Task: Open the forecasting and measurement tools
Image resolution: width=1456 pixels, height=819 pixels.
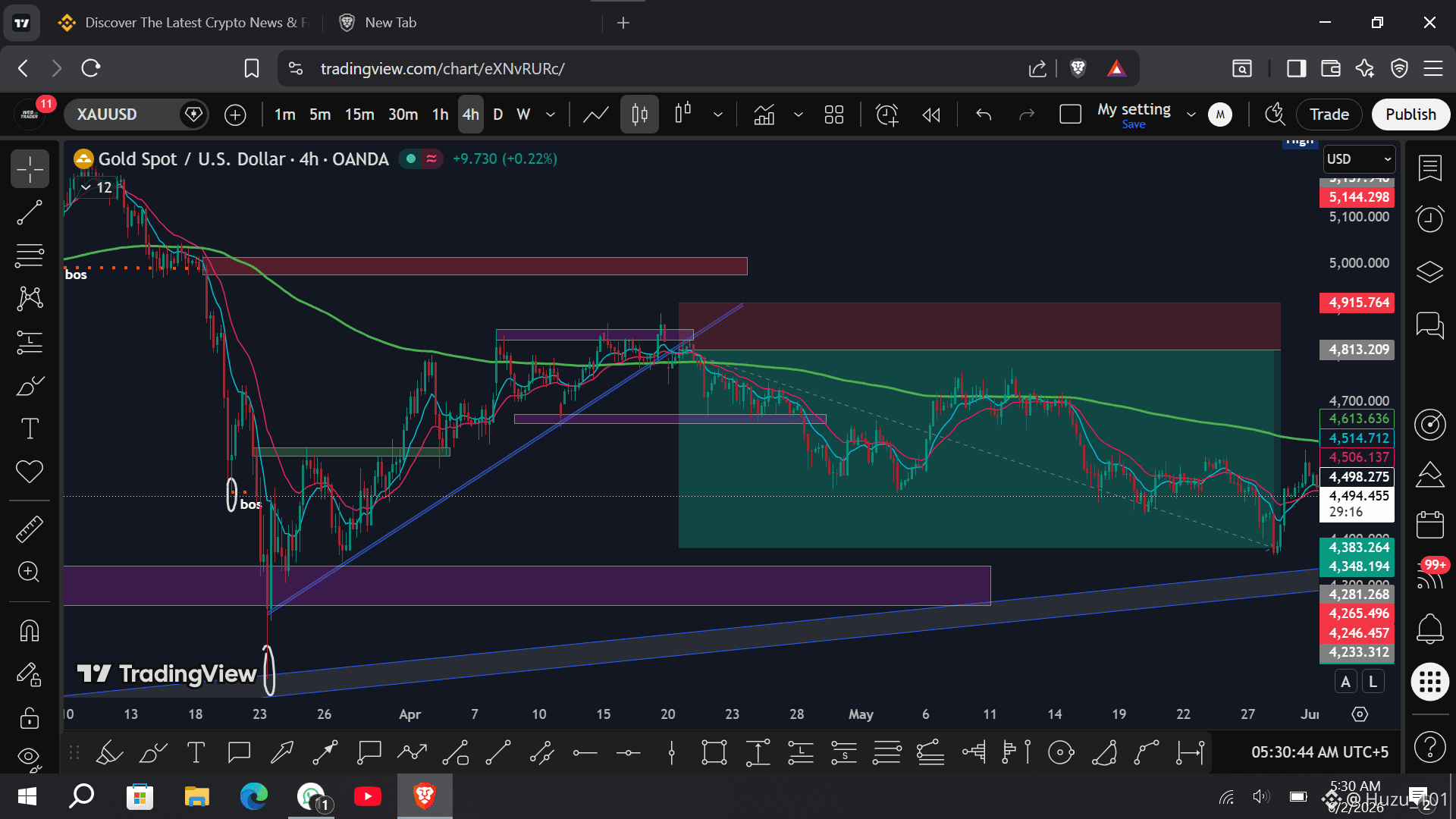Action: [x=30, y=342]
